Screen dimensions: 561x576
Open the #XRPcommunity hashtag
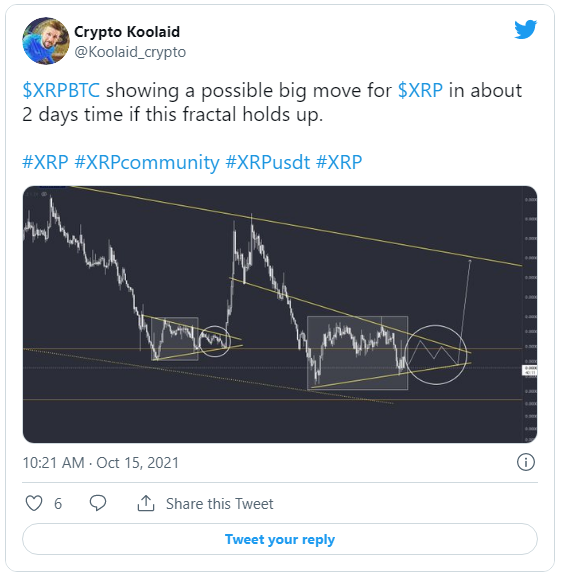coord(147,162)
